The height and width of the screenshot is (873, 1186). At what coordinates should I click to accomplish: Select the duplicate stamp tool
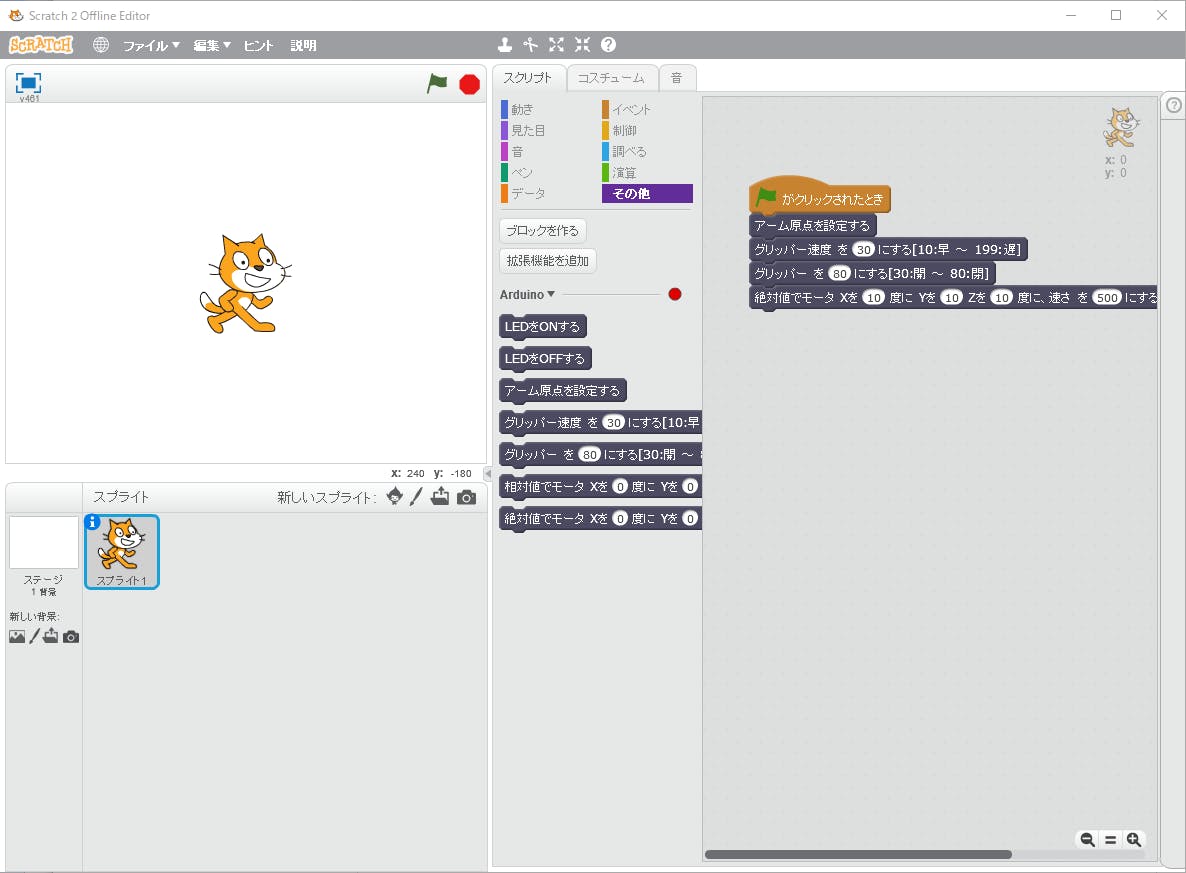[x=505, y=45]
